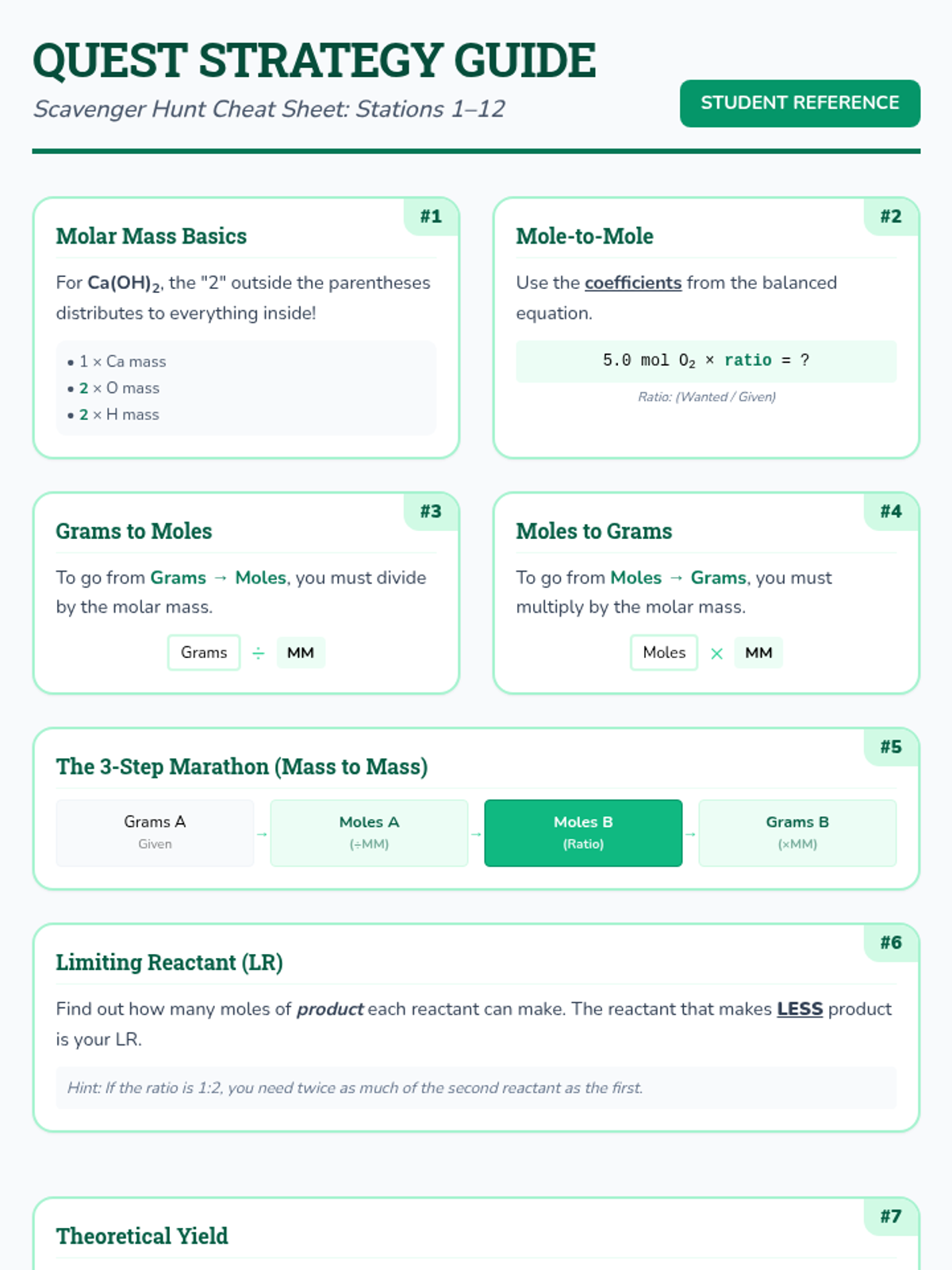Click the #7 station badge
This screenshot has height=1270, width=952.
coord(891,1216)
